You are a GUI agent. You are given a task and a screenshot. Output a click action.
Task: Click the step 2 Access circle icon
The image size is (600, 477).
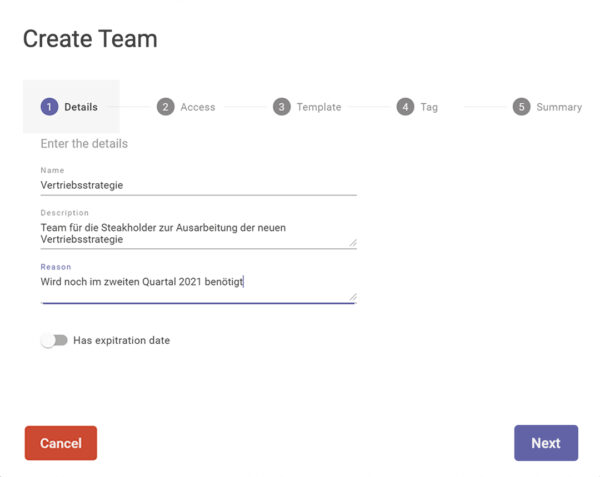[166, 107]
